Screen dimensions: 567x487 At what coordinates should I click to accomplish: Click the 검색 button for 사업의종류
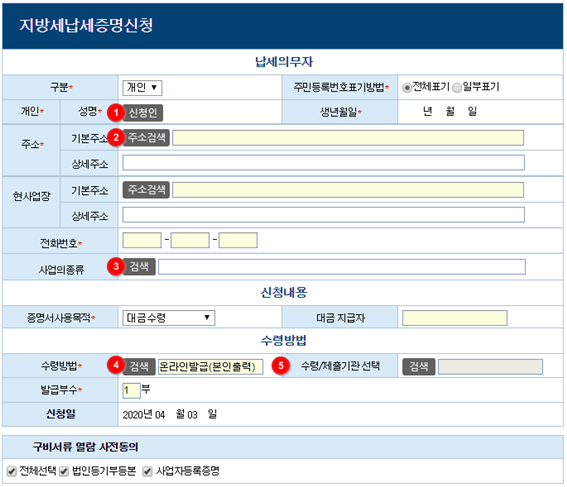tap(139, 267)
